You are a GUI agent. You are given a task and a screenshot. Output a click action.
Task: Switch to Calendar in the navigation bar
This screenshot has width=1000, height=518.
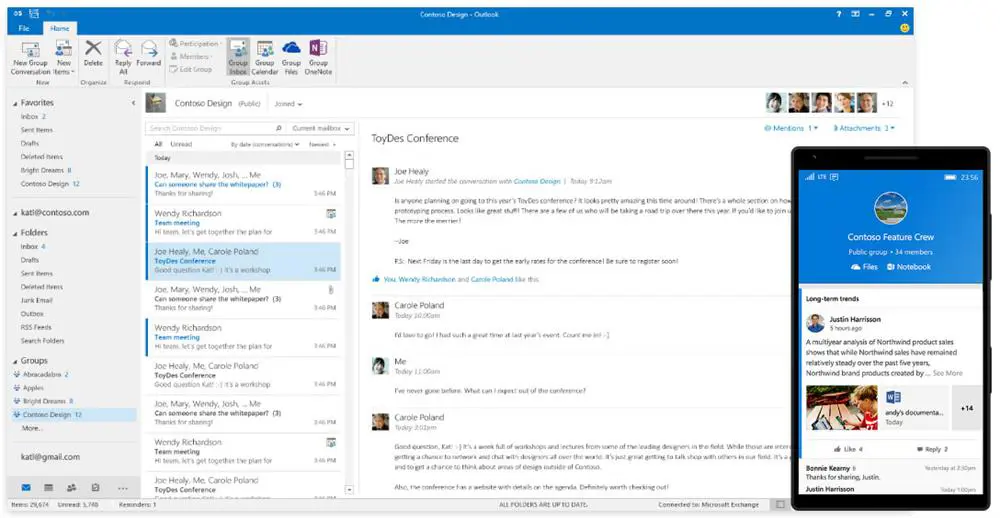pos(48,488)
